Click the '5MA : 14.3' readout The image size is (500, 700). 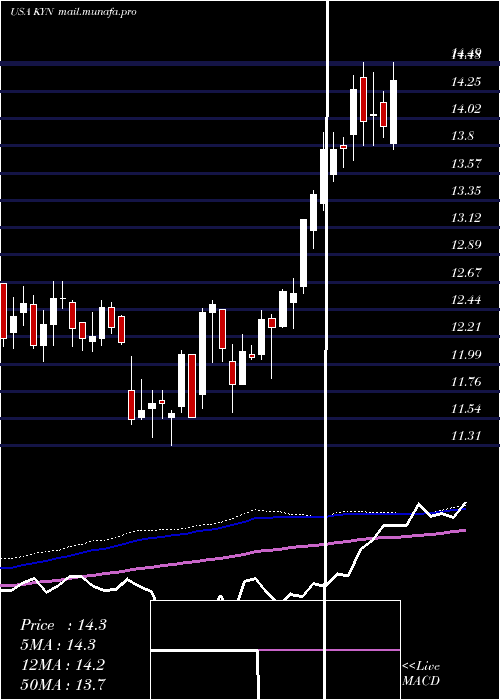58,645
